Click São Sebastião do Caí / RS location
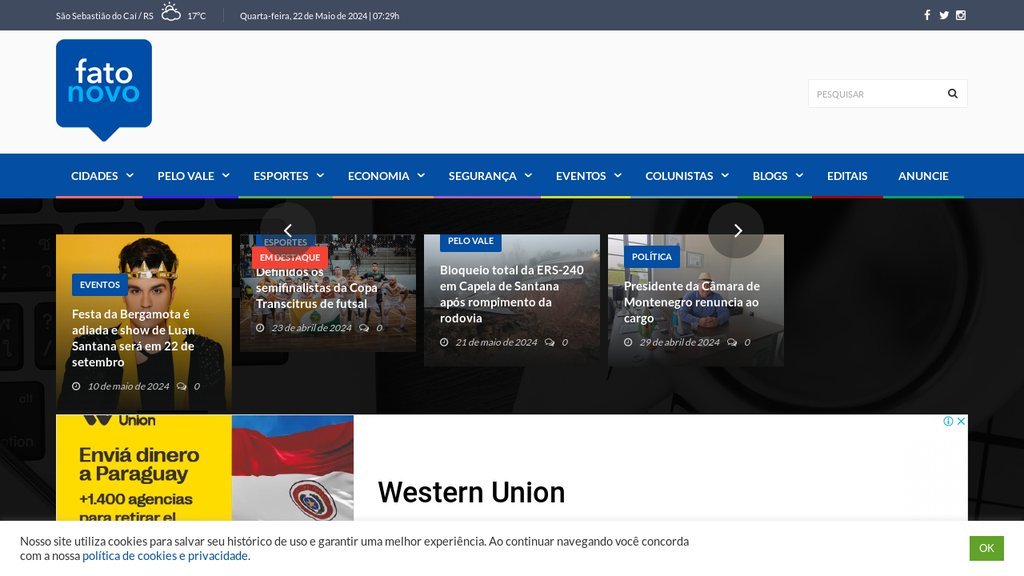The image size is (1024, 576). 104,16
